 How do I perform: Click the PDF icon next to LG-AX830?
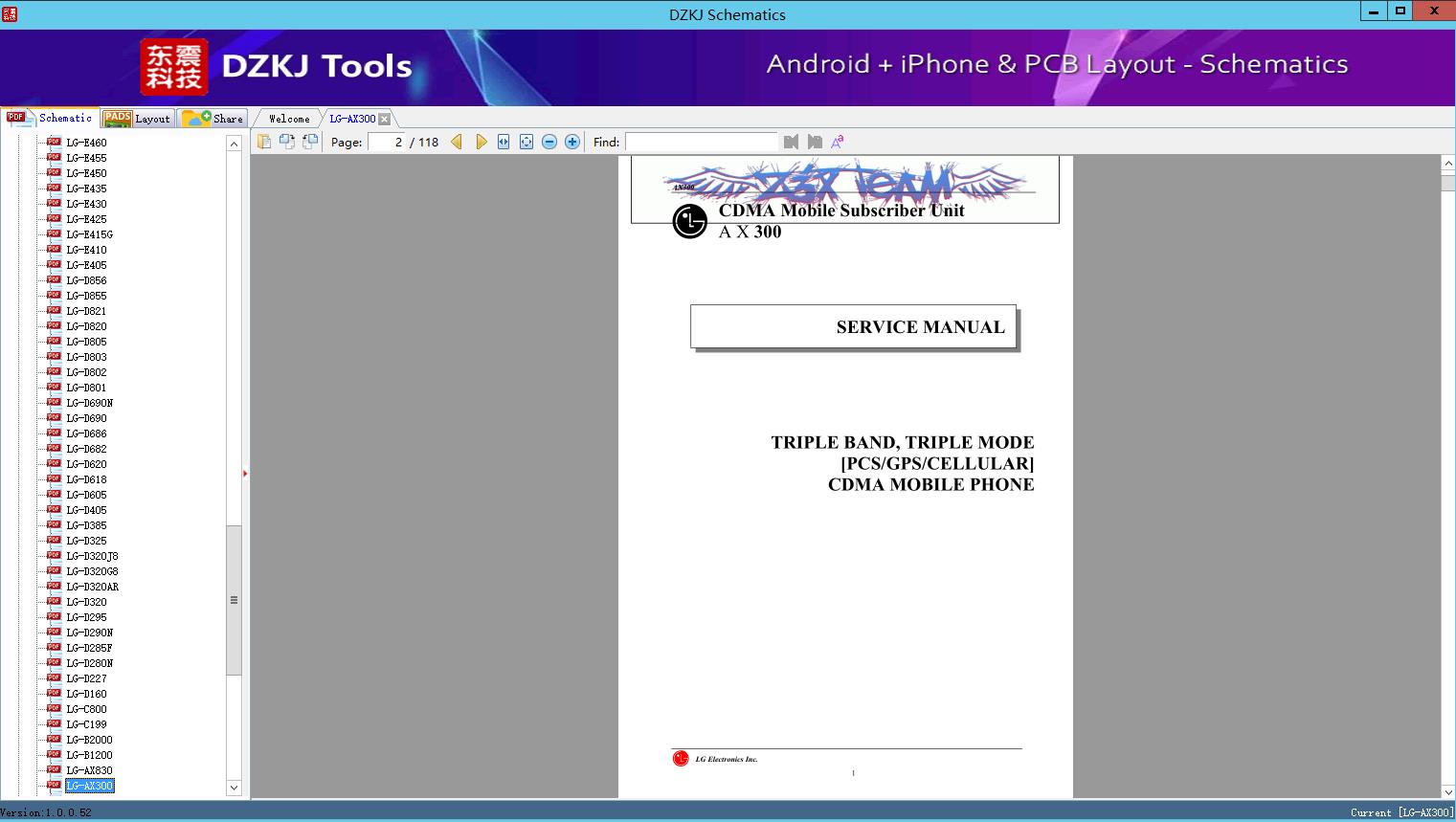tap(54, 769)
